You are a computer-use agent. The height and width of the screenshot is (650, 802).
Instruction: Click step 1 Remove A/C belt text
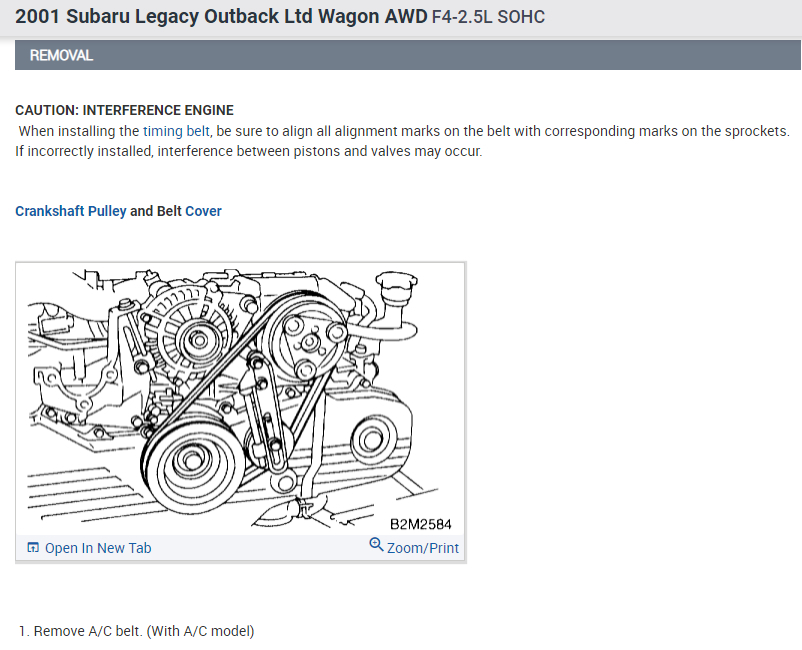coord(137,631)
